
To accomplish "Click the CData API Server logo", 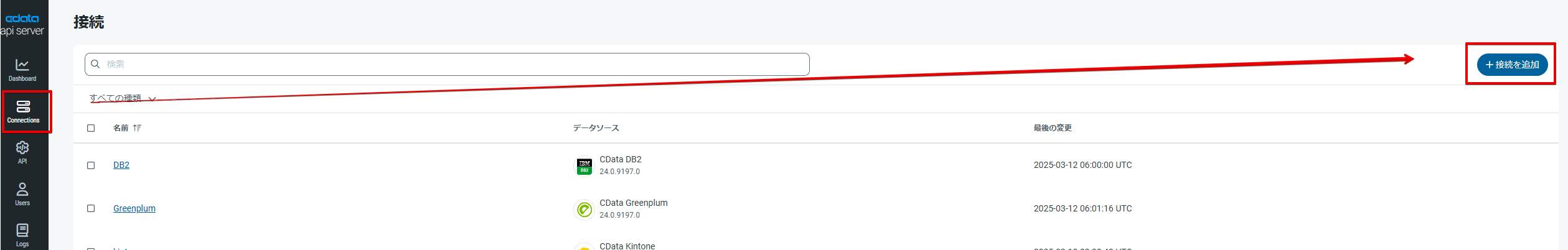I will click(22, 24).
